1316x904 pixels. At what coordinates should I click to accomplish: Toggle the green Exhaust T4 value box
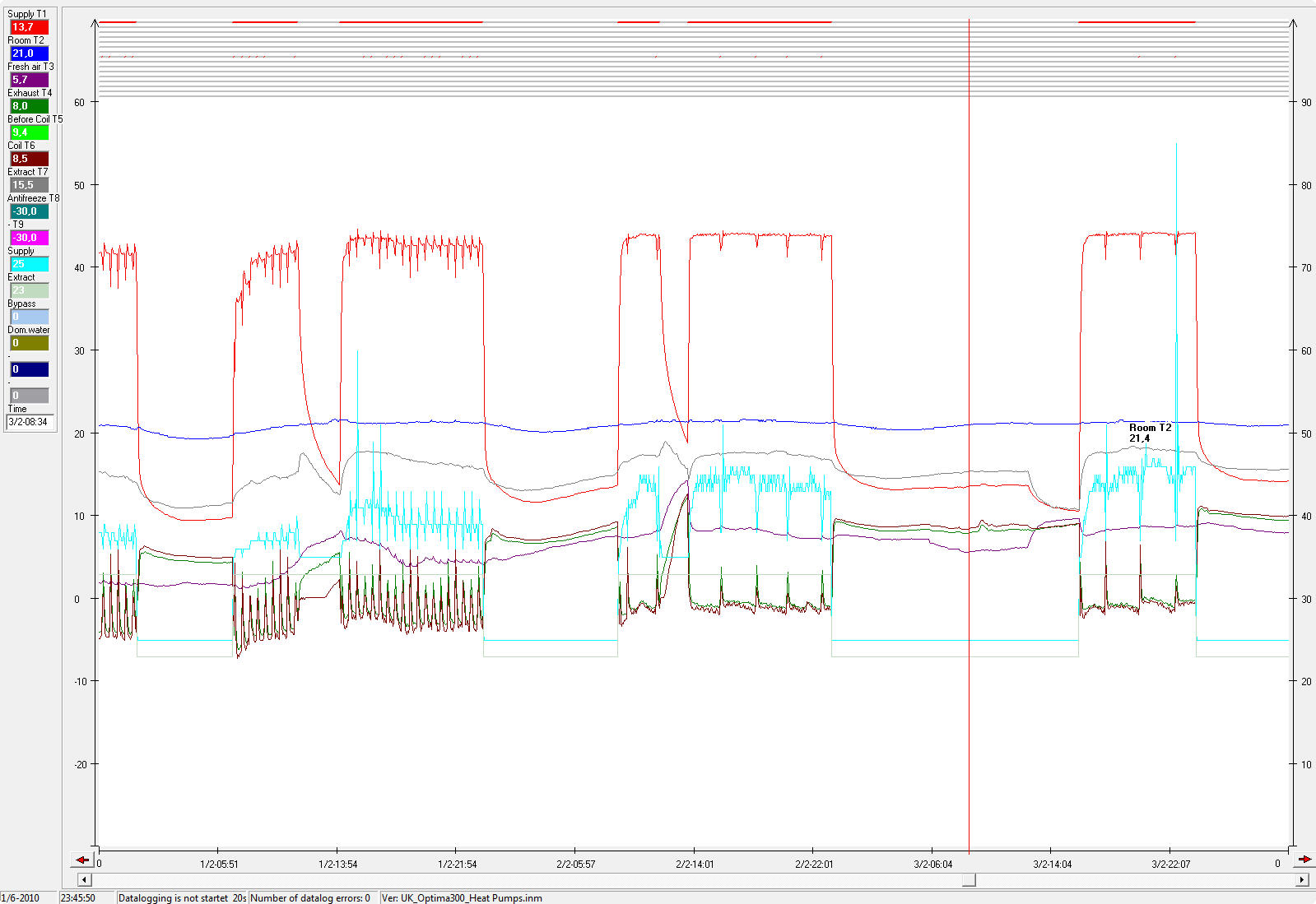click(29, 106)
